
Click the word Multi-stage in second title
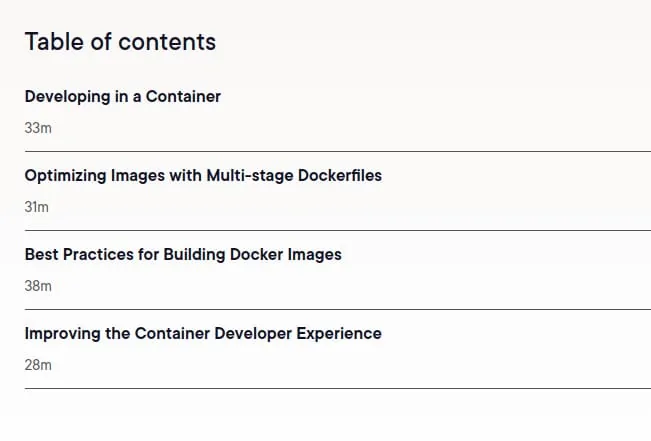click(250, 176)
